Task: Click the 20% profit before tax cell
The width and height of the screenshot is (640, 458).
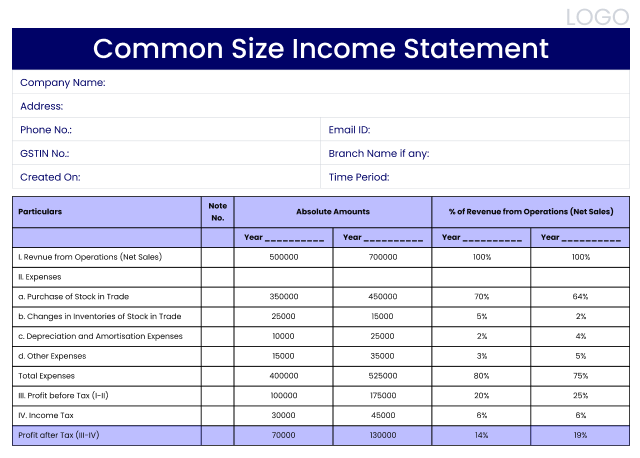Action: coord(482,396)
